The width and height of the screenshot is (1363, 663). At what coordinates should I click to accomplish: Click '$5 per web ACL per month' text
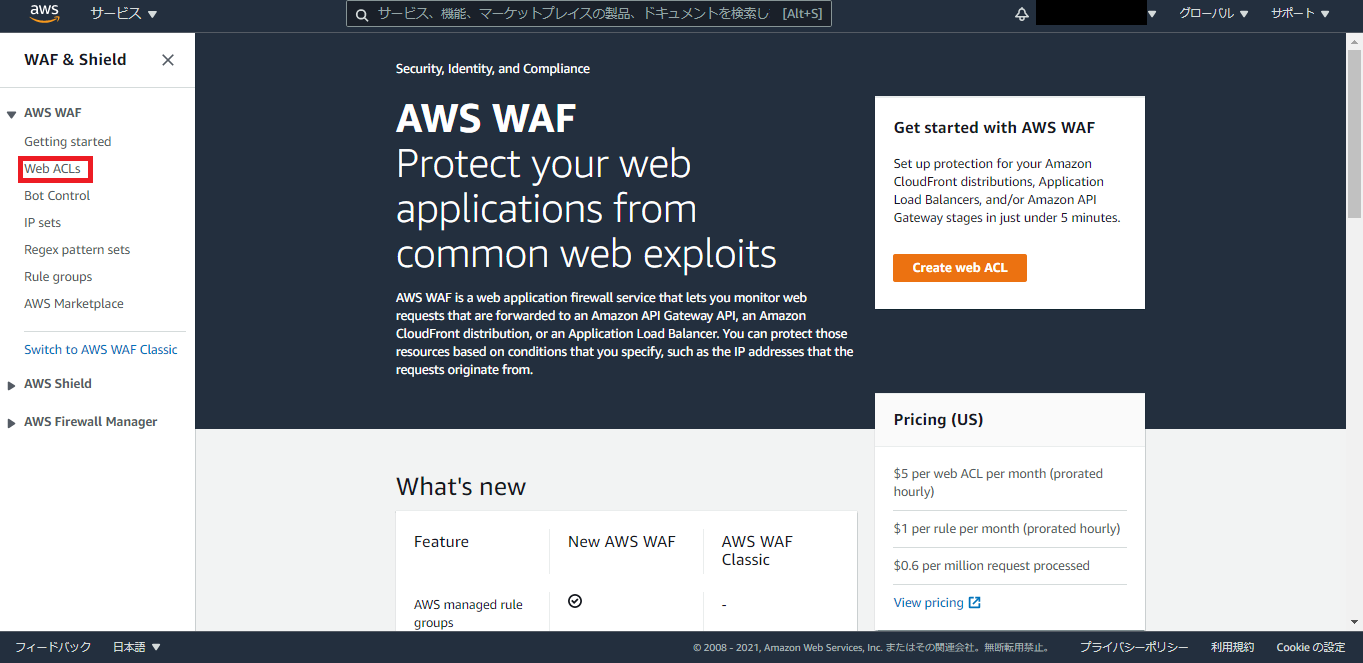[x=998, y=483]
